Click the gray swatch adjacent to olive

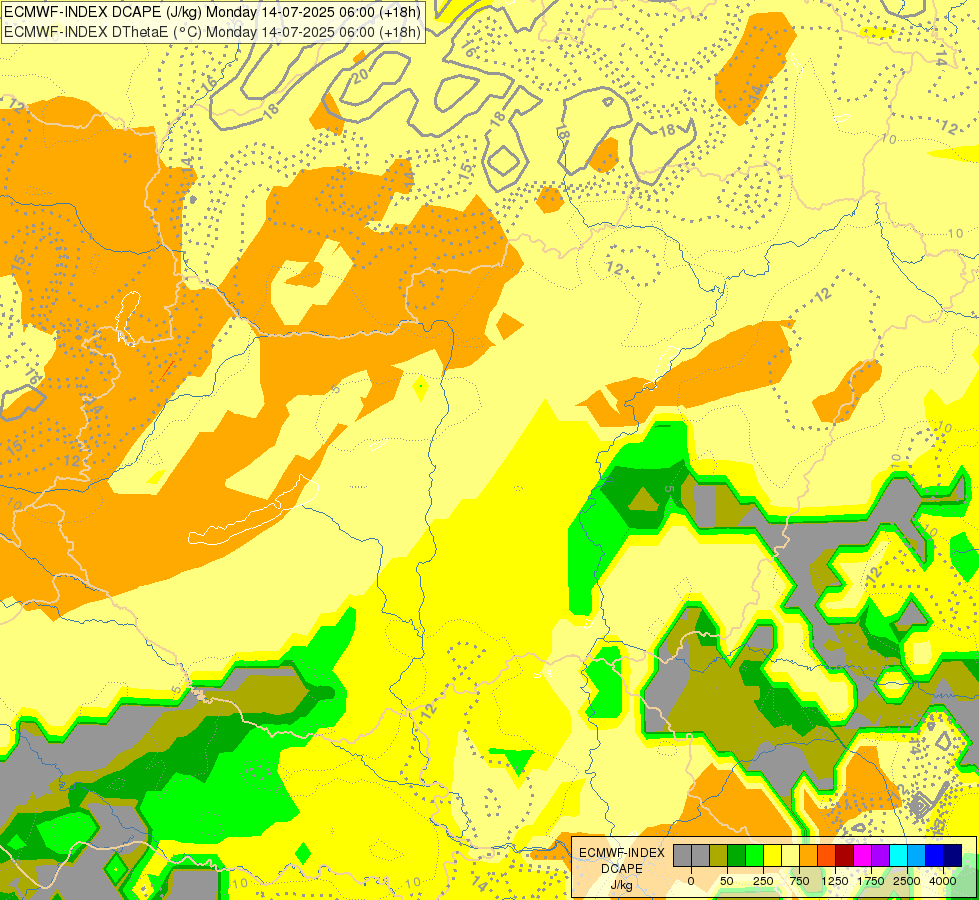[x=701, y=855]
